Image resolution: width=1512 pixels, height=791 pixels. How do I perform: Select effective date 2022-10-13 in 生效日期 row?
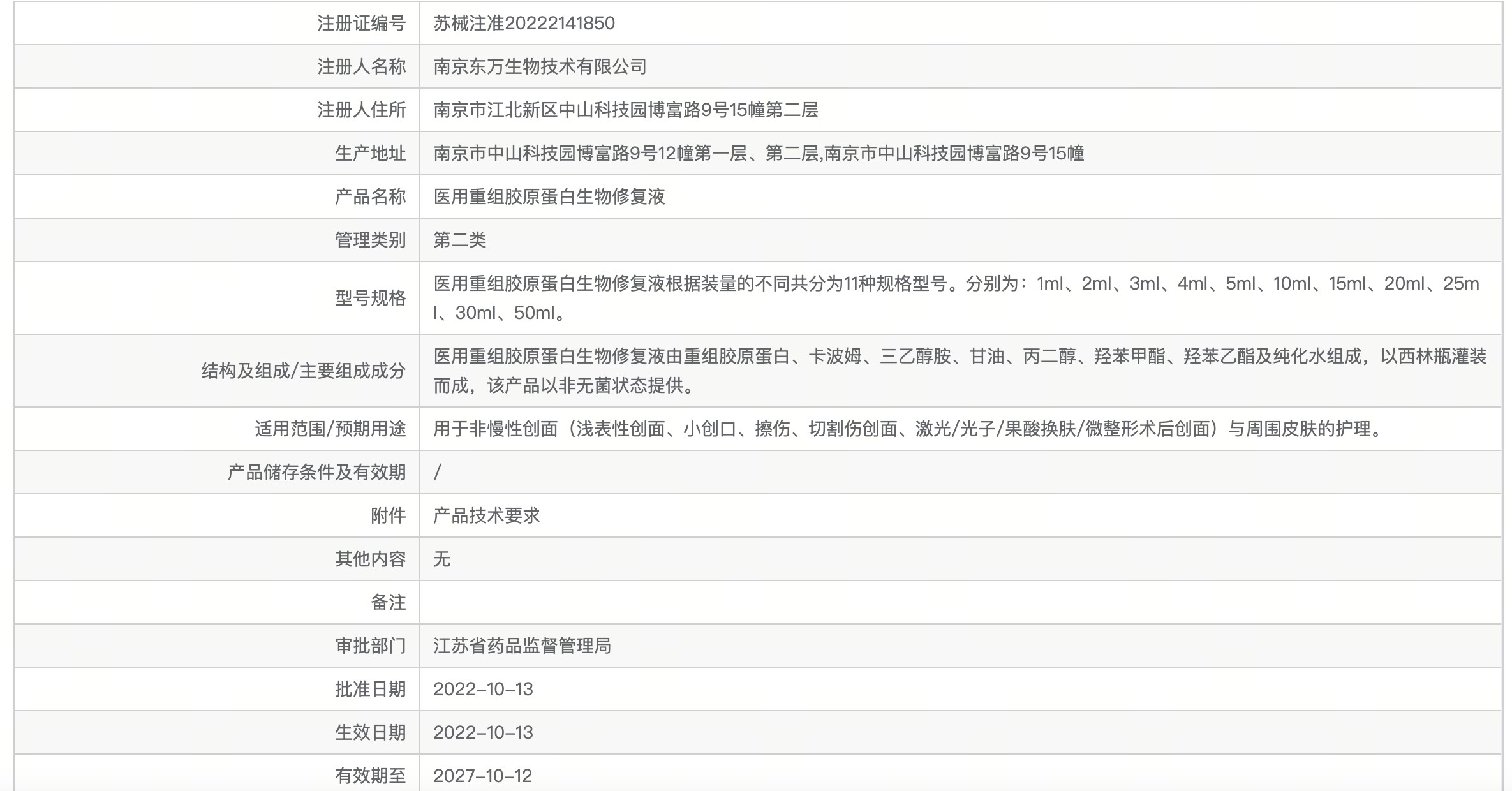(x=483, y=732)
